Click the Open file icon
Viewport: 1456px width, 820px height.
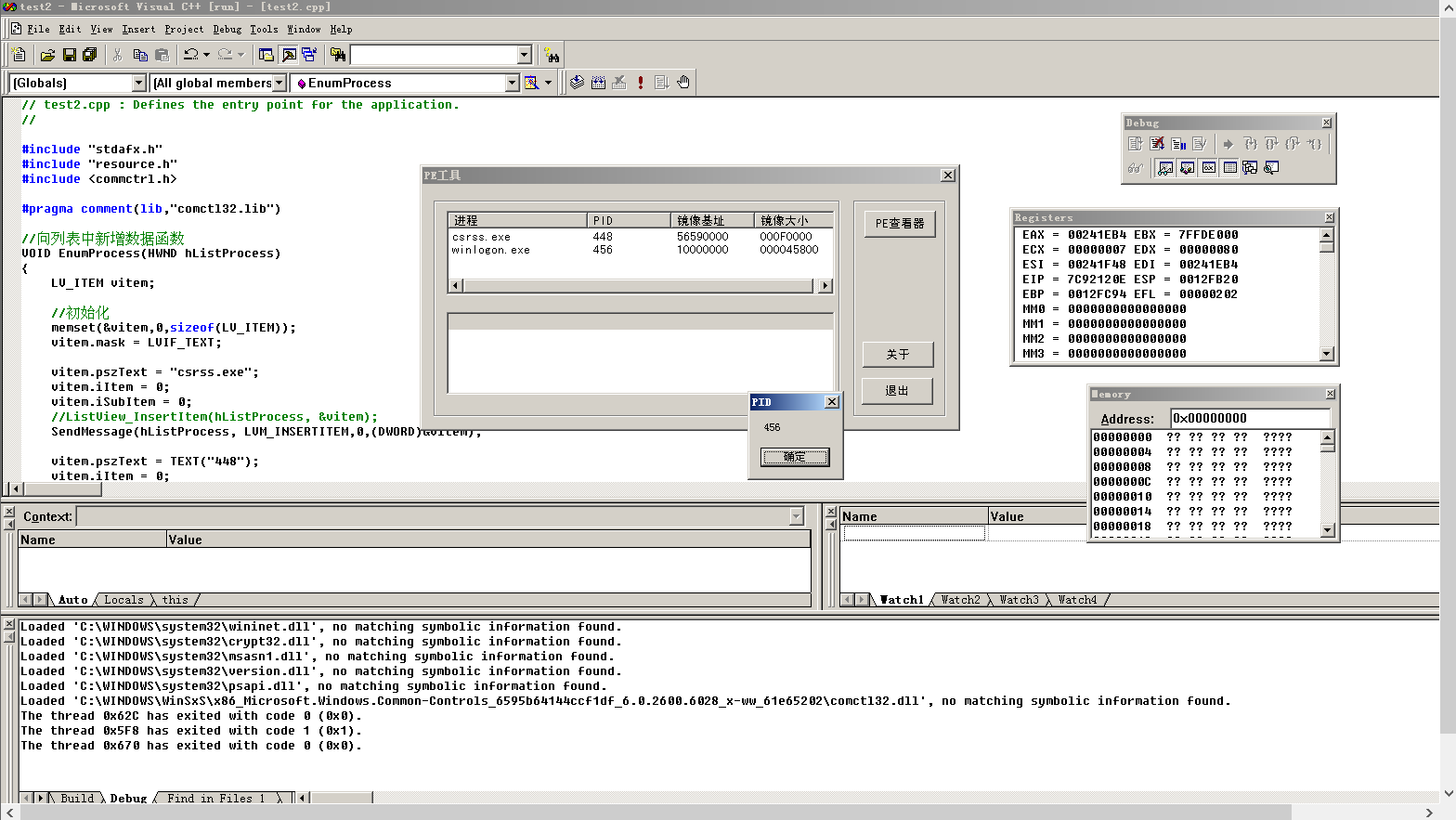47,55
